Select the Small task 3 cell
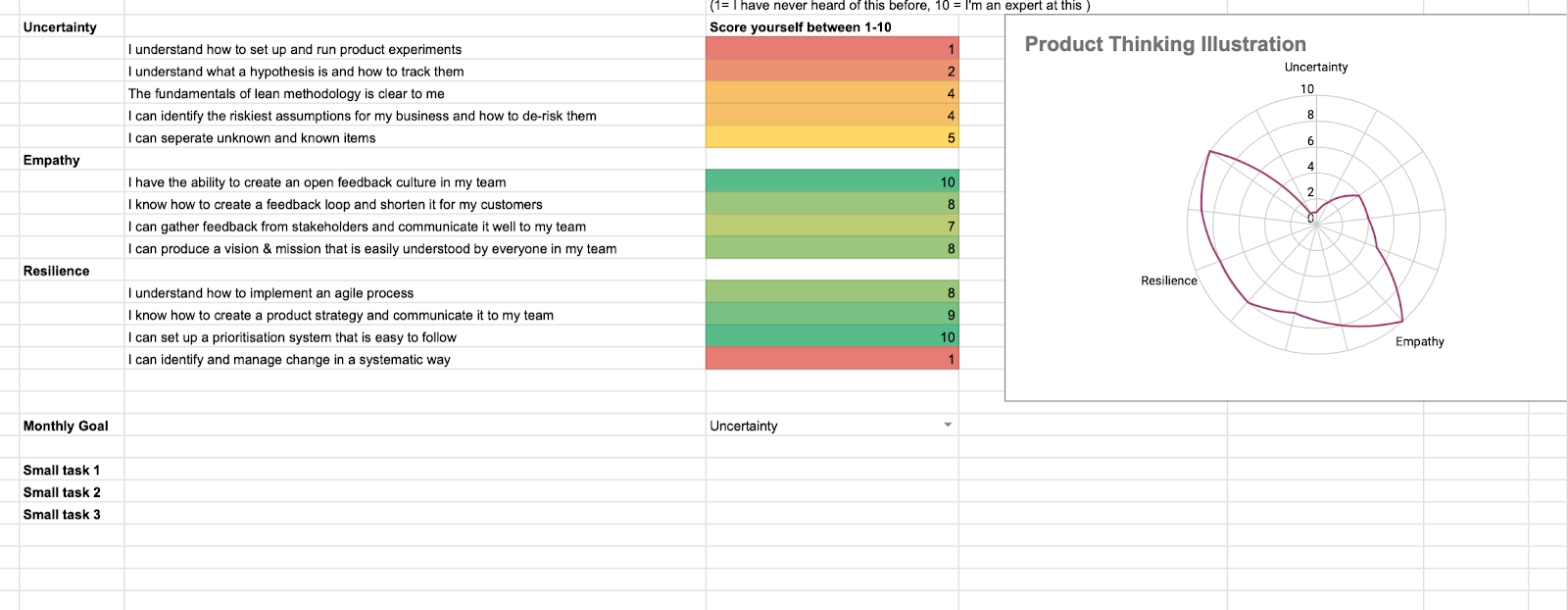Image resolution: width=1568 pixels, height=610 pixels. point(62,514)
